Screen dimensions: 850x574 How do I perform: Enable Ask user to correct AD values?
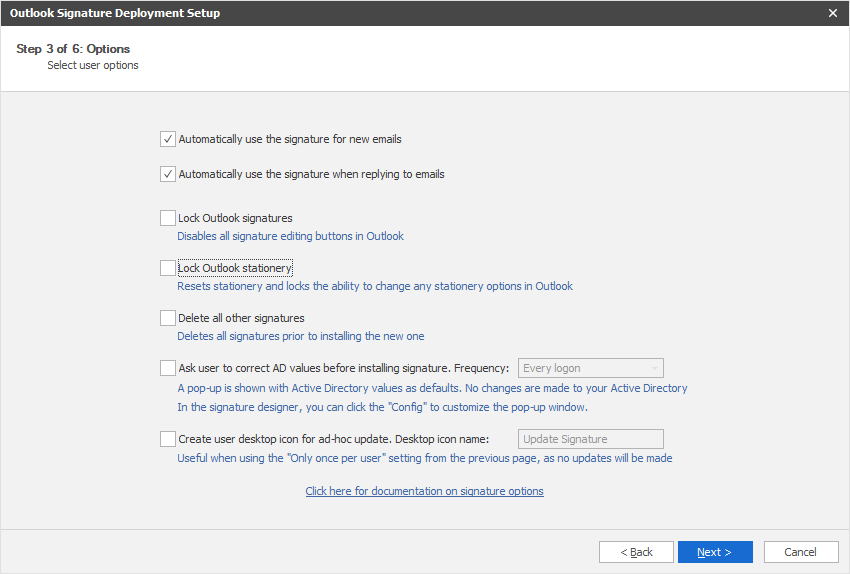click(x=168, y=368)
